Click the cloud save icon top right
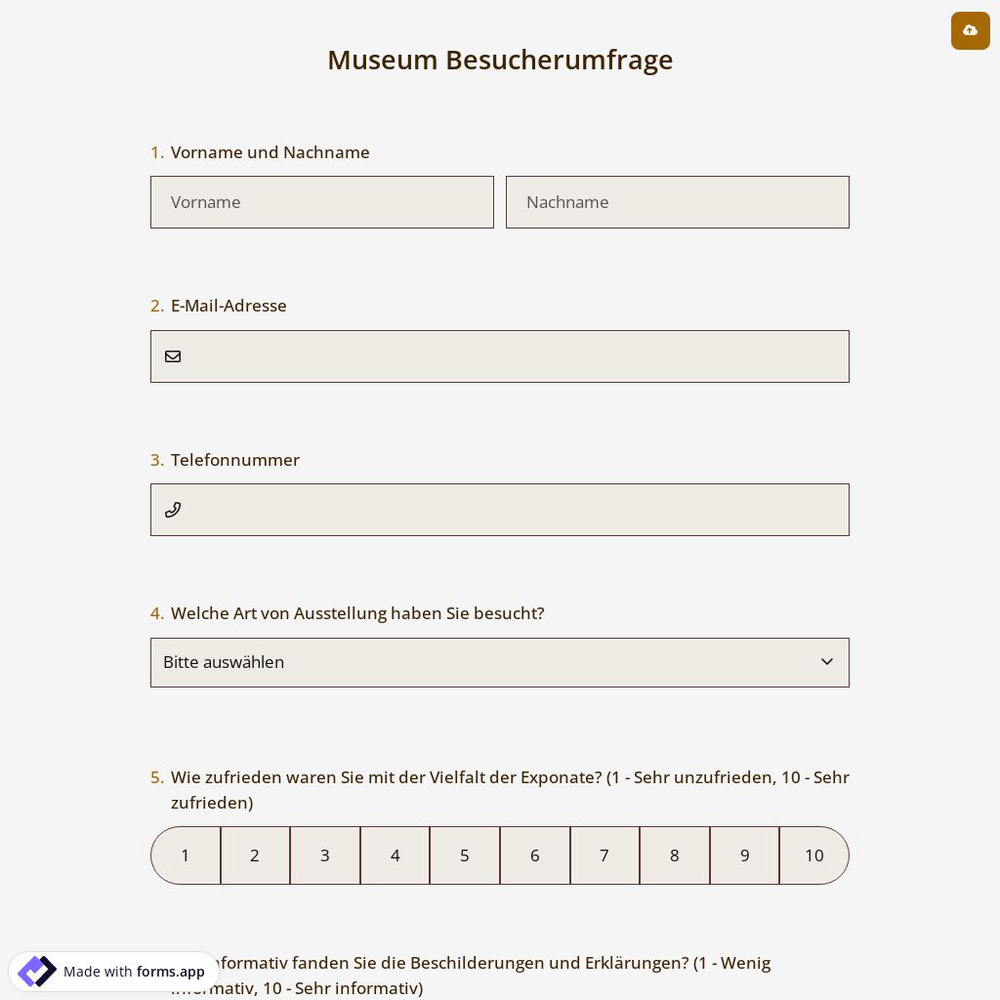This screenshot has height=1000, width=1000. [x=970, y=31]
